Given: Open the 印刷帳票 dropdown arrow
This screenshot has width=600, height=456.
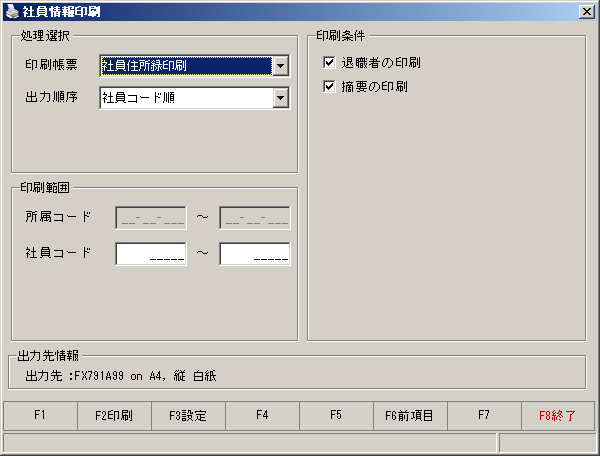Looking at the screenshot, I should (x=280, y=66).
